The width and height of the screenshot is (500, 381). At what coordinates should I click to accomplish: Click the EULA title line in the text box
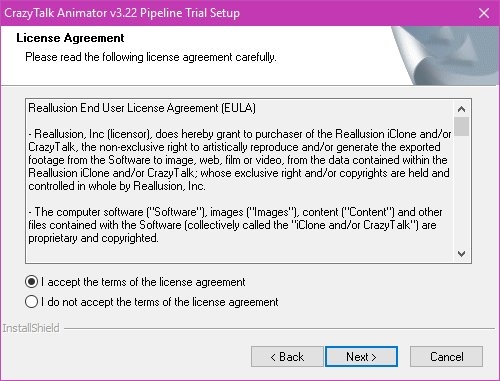point(142,108)
